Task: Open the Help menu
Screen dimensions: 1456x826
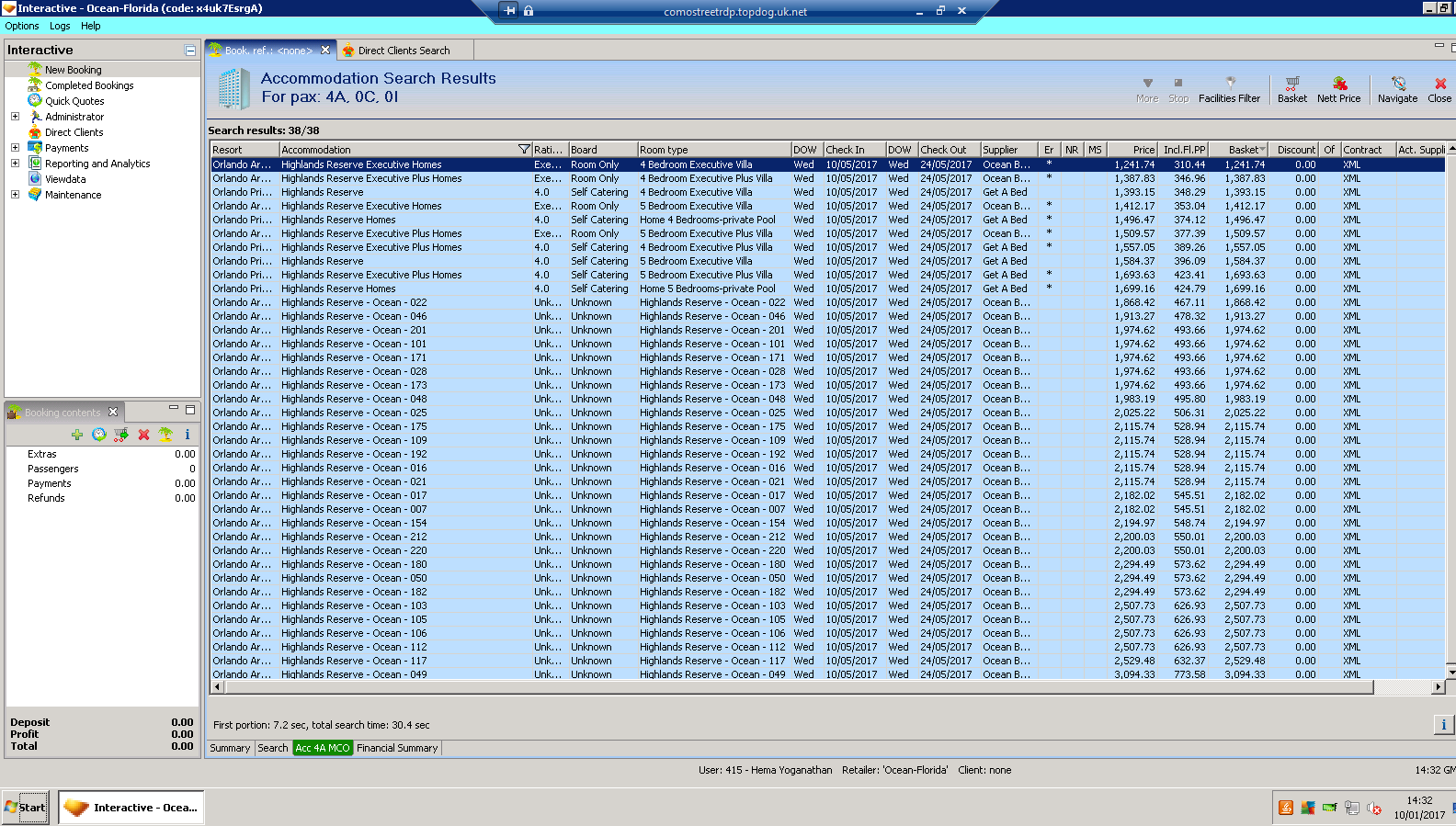Action: tap(90, 26)
